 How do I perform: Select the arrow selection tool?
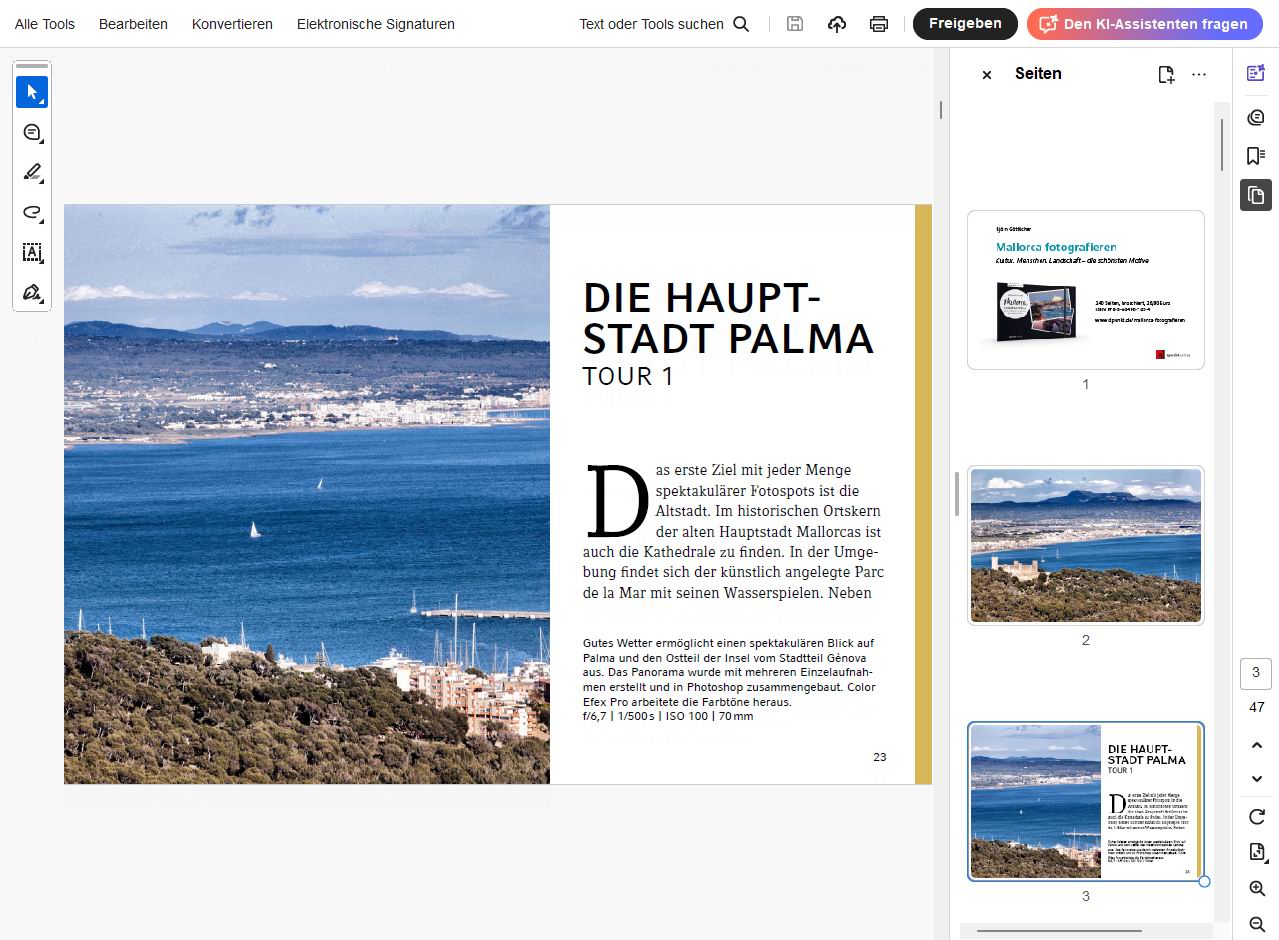[x=32, y=92]
